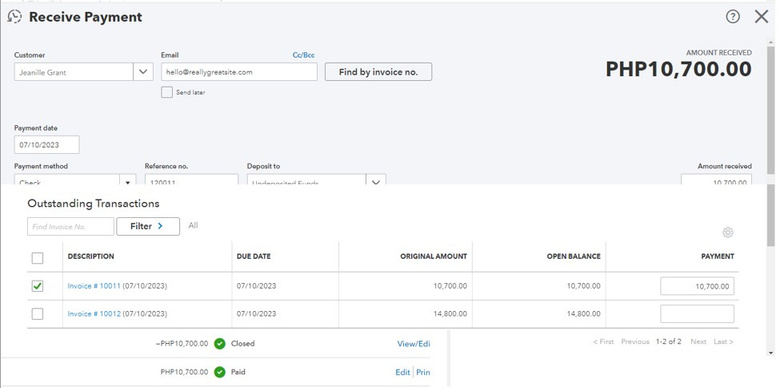Toggle the select-all header checkbox

coord(38,258)
